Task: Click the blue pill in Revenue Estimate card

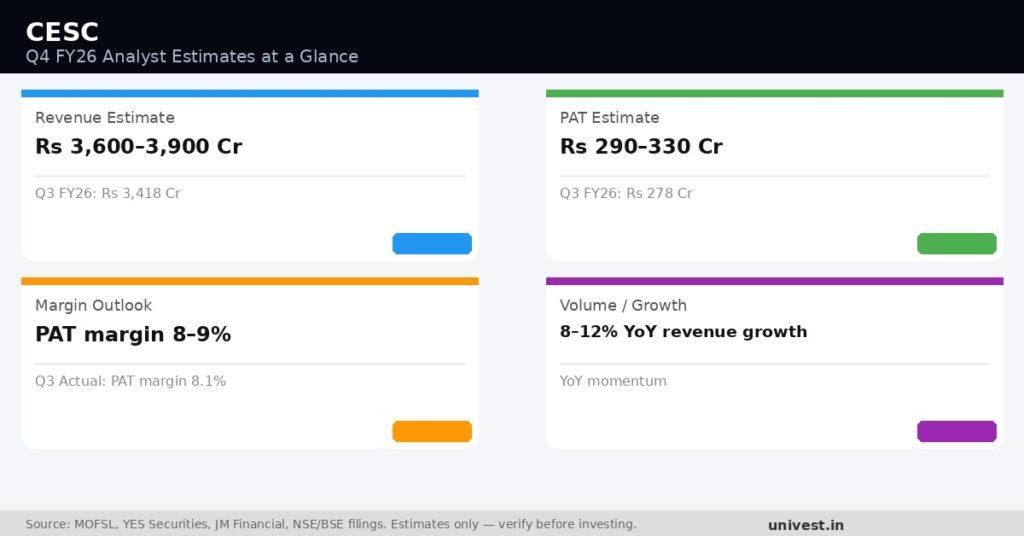Action: [x=432, y=244]
